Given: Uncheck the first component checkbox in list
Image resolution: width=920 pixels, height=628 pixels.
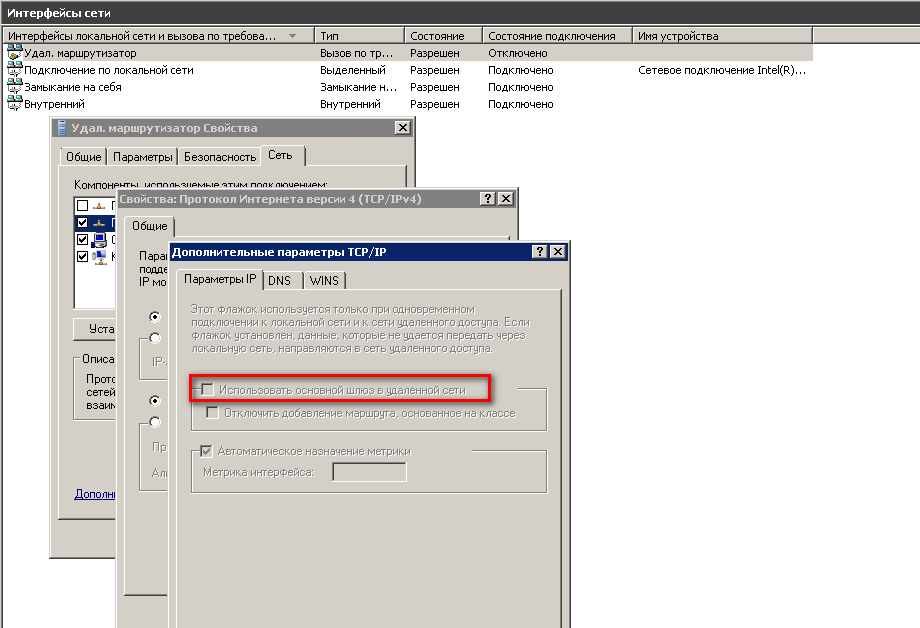Looking at the screenshot, I should point(82,206).
